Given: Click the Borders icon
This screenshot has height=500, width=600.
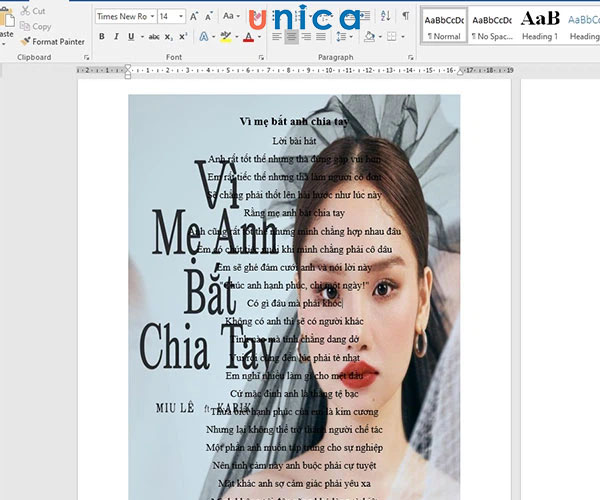Looking at the screenshot, I should [391, 37].
